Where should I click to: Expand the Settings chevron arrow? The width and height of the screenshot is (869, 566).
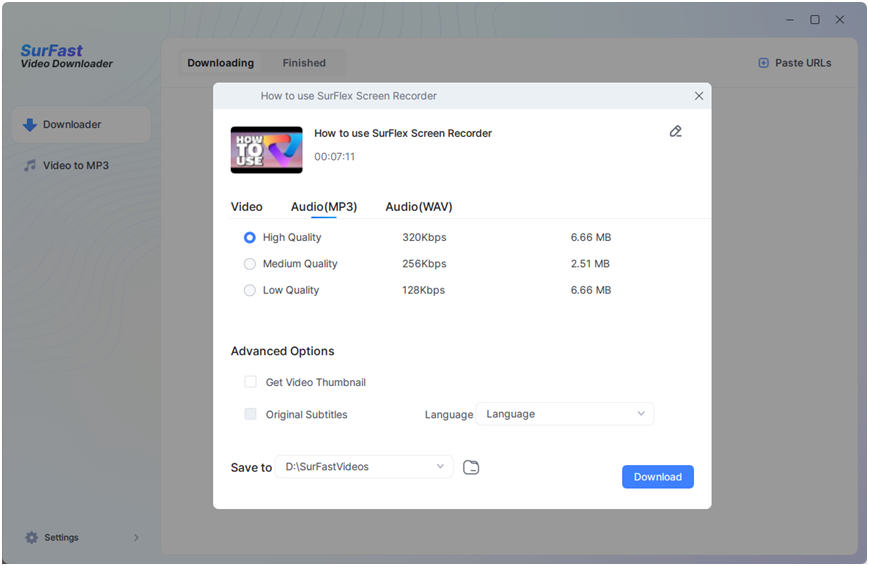pos(136,538)
